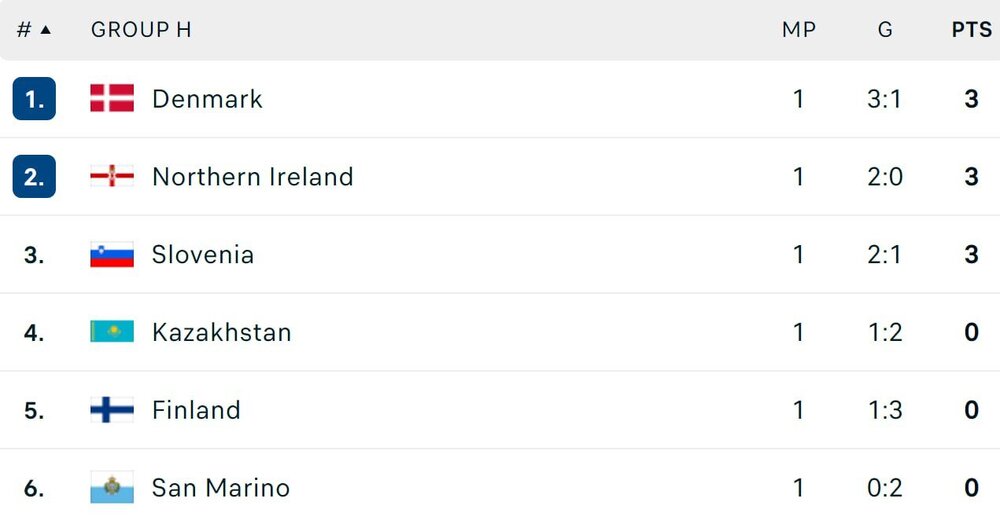
Task: Click the rank 1 position badge
Action: [x=34, y=99]
